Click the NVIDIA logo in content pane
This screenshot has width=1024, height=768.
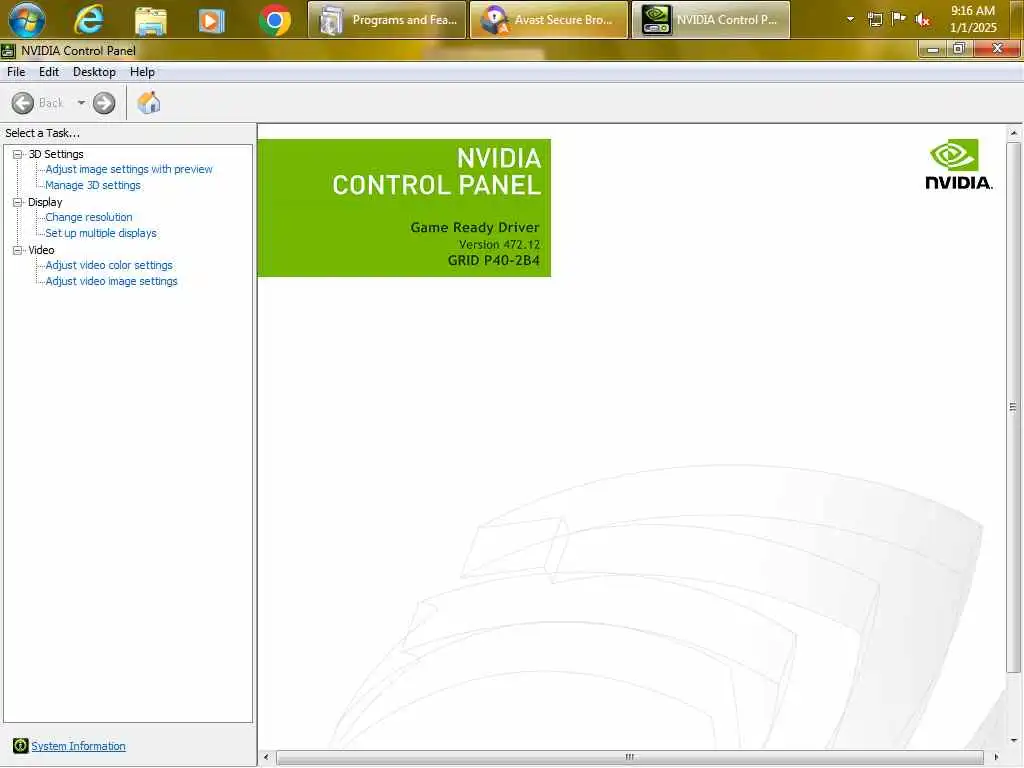coord(958,164)
